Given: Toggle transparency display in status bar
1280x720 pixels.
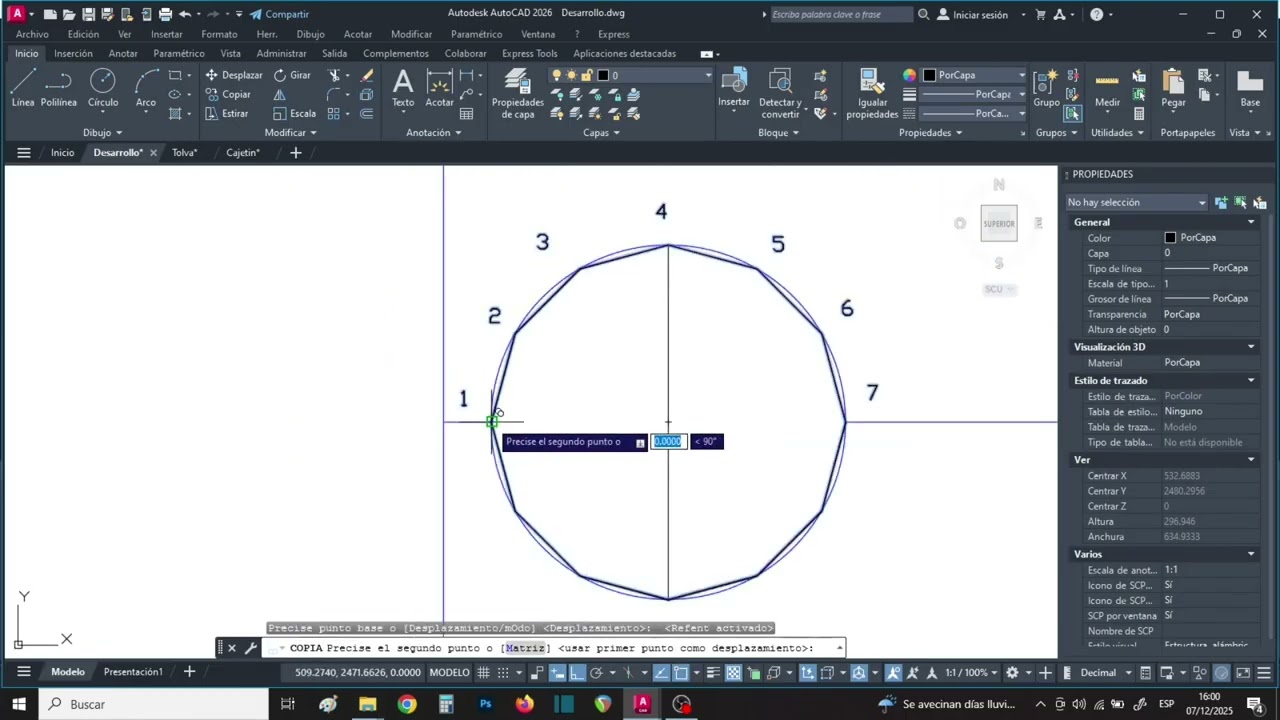Looking at the screenshot, I should 733,673.
